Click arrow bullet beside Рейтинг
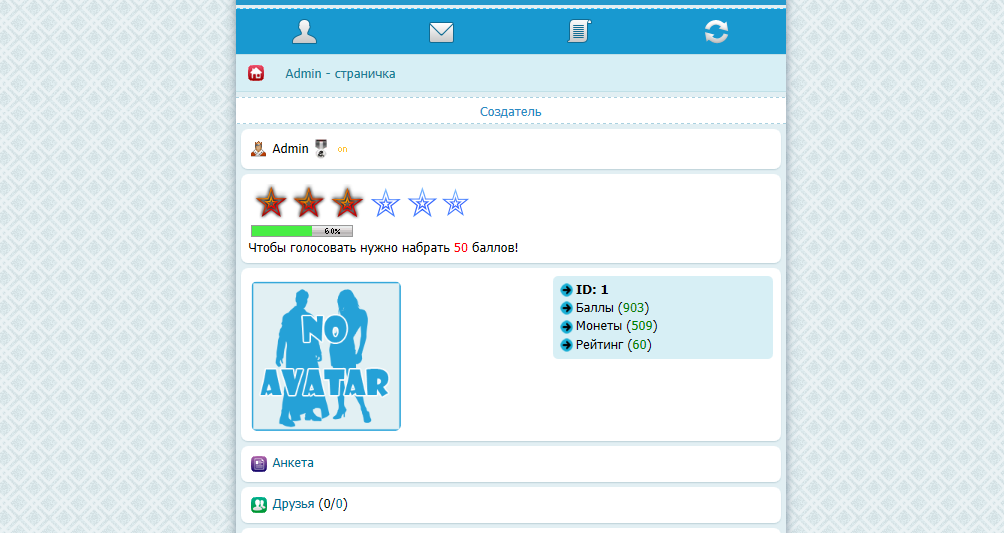Viewport: 1004px width, 533px height. pos(566,345)
